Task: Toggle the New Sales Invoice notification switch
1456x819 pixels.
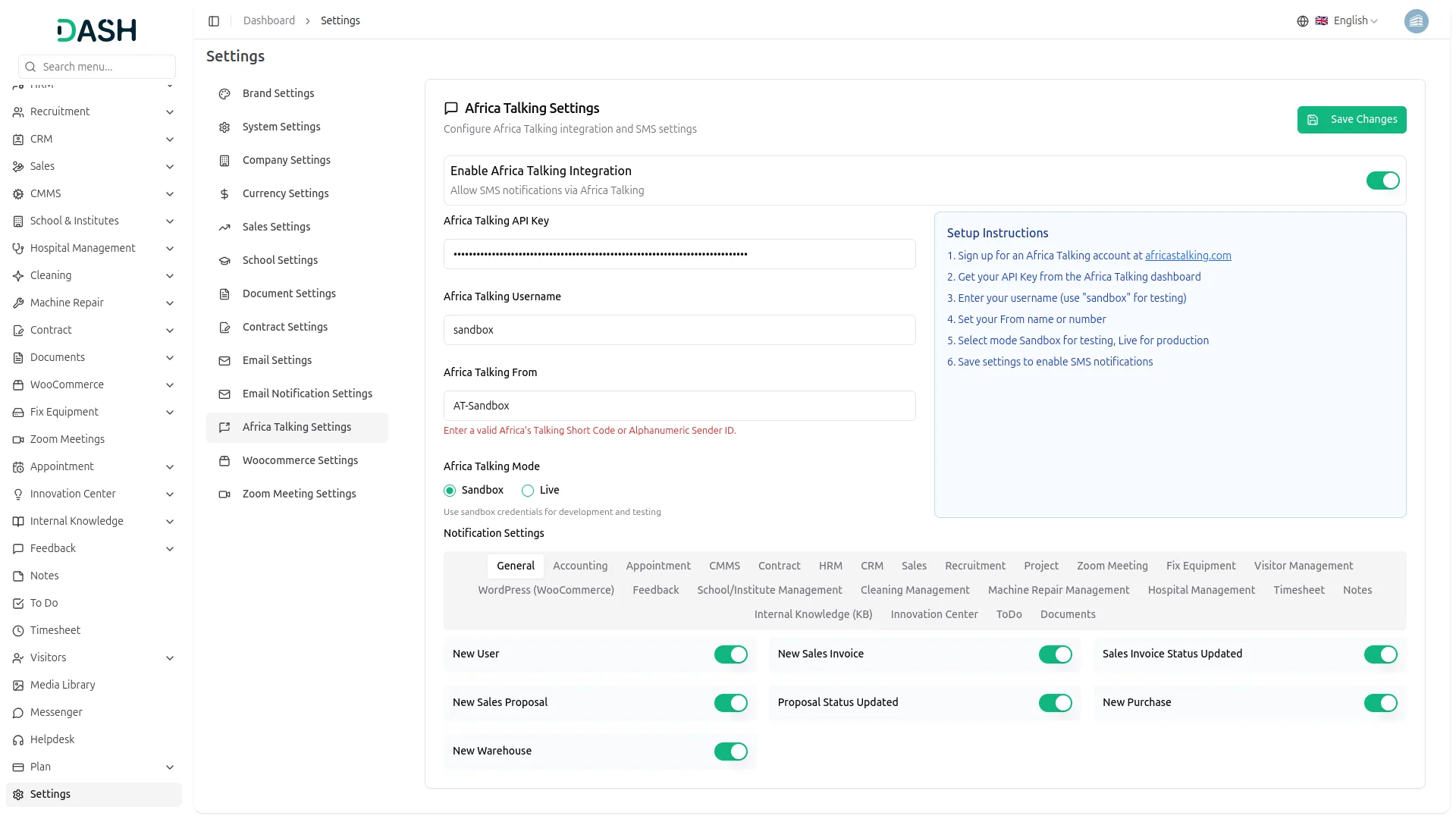Action: pos(1056,654)
